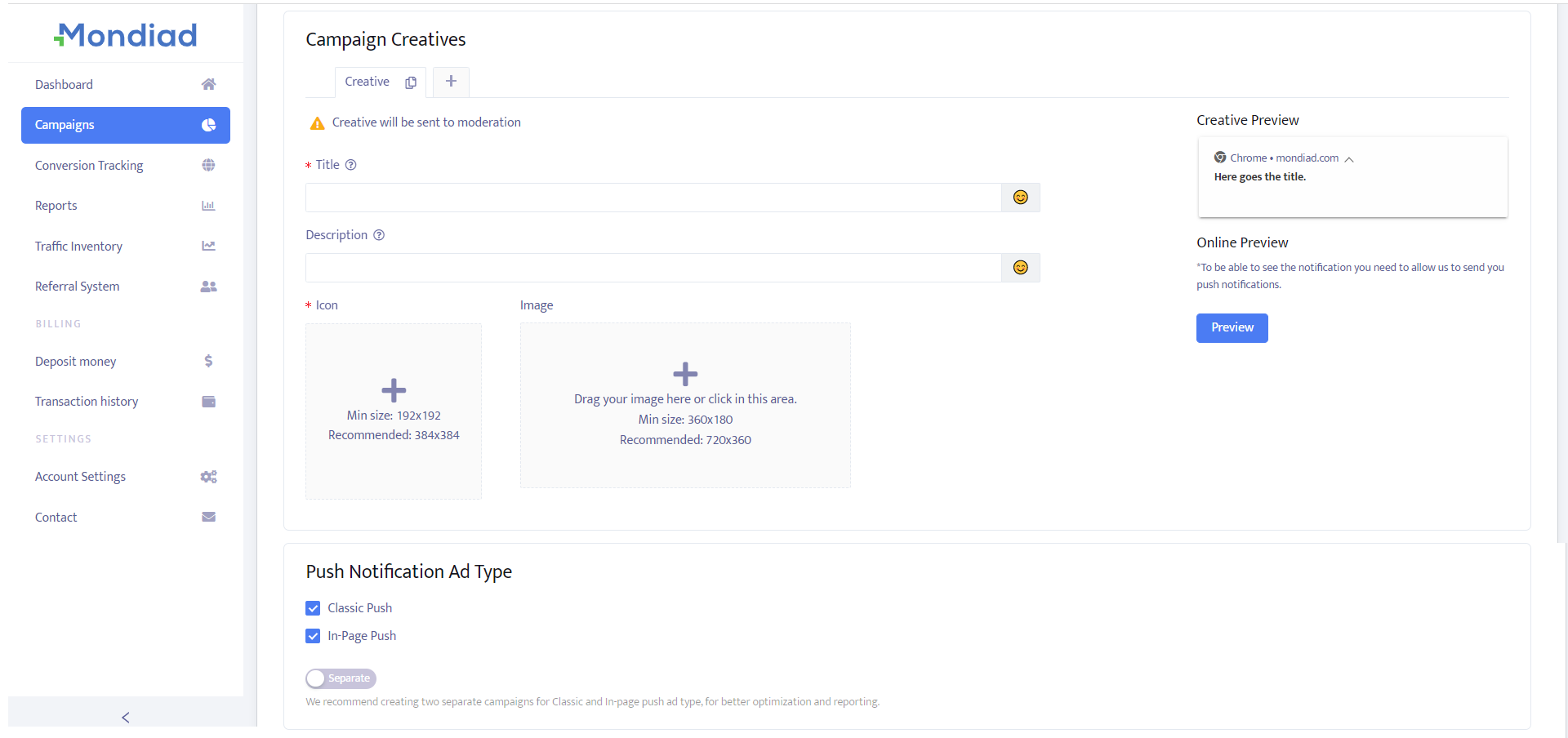Select the Creative tab
Viewport: 1568px width, 738px height.
[x=367, y=82]
